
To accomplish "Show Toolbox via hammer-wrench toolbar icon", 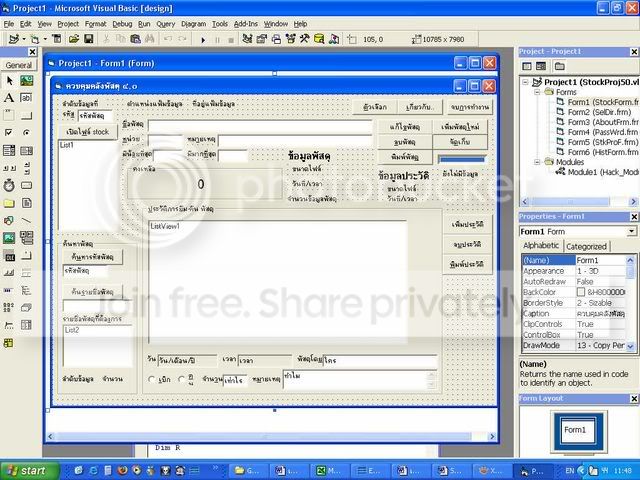I will (x=305, y=39).
